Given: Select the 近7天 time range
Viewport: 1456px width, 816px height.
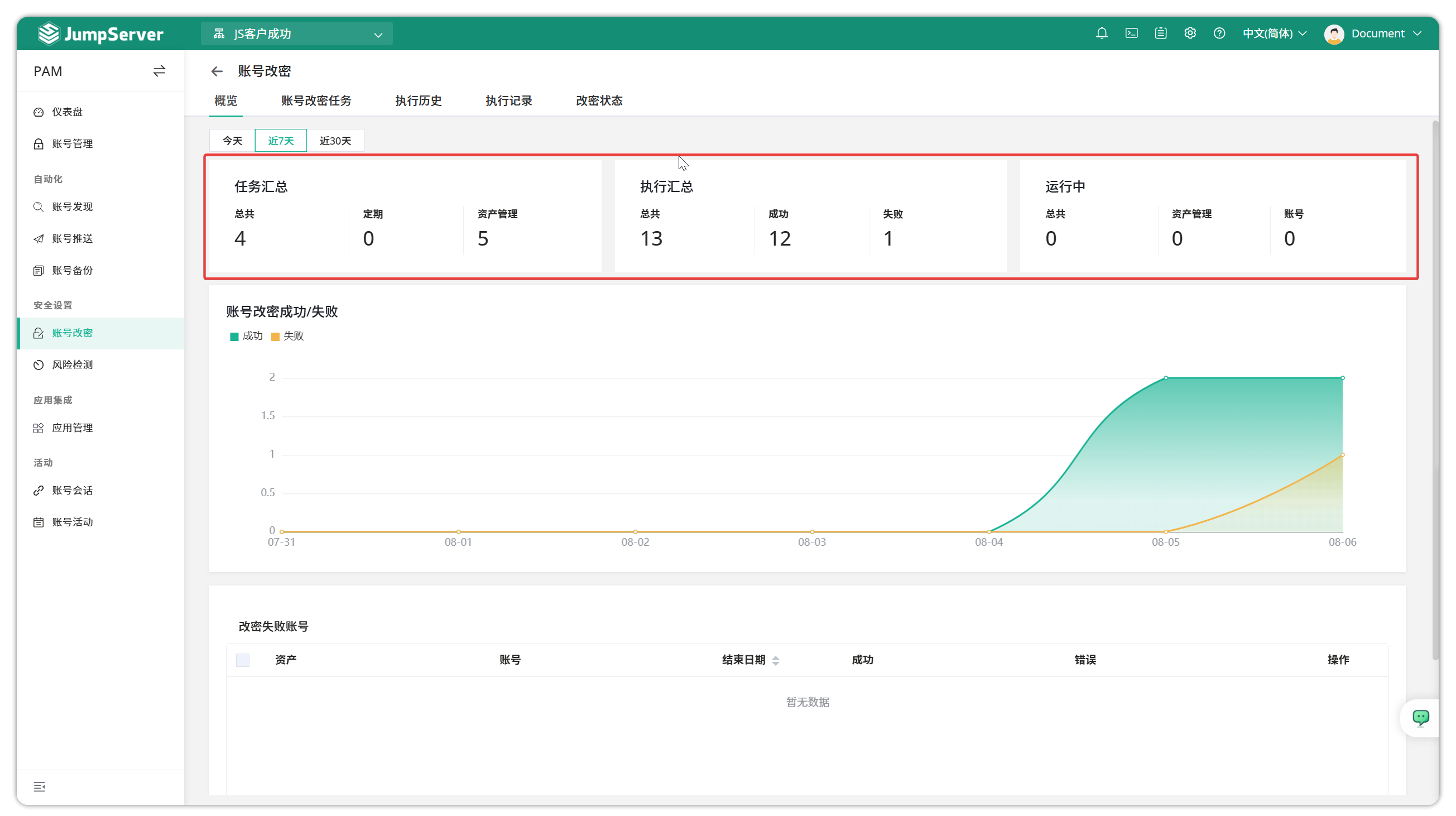Looking at the screenshot, I should point(281,140).
